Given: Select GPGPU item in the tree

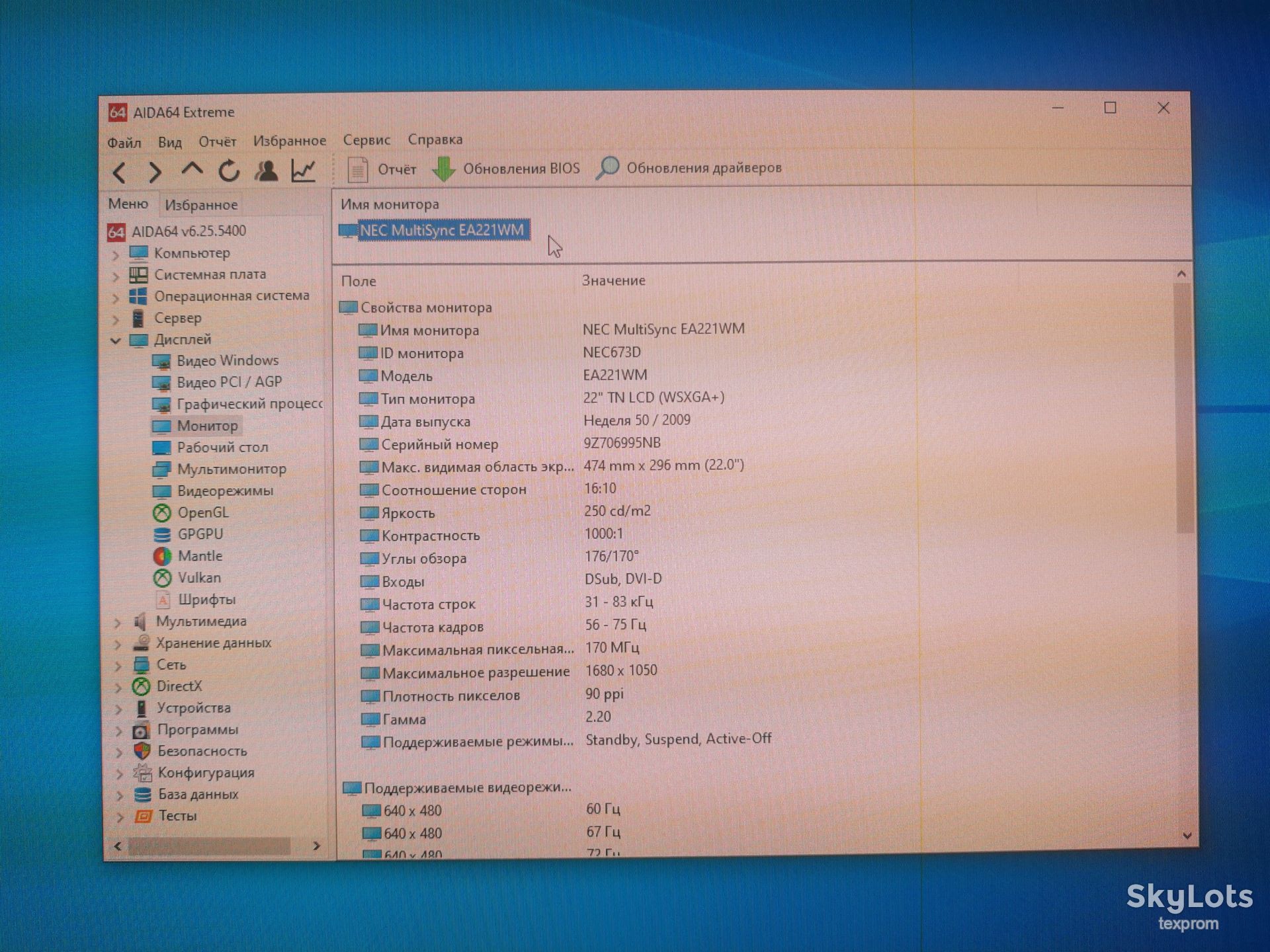Looking at the screenshot, I should [x=189, y=534].
